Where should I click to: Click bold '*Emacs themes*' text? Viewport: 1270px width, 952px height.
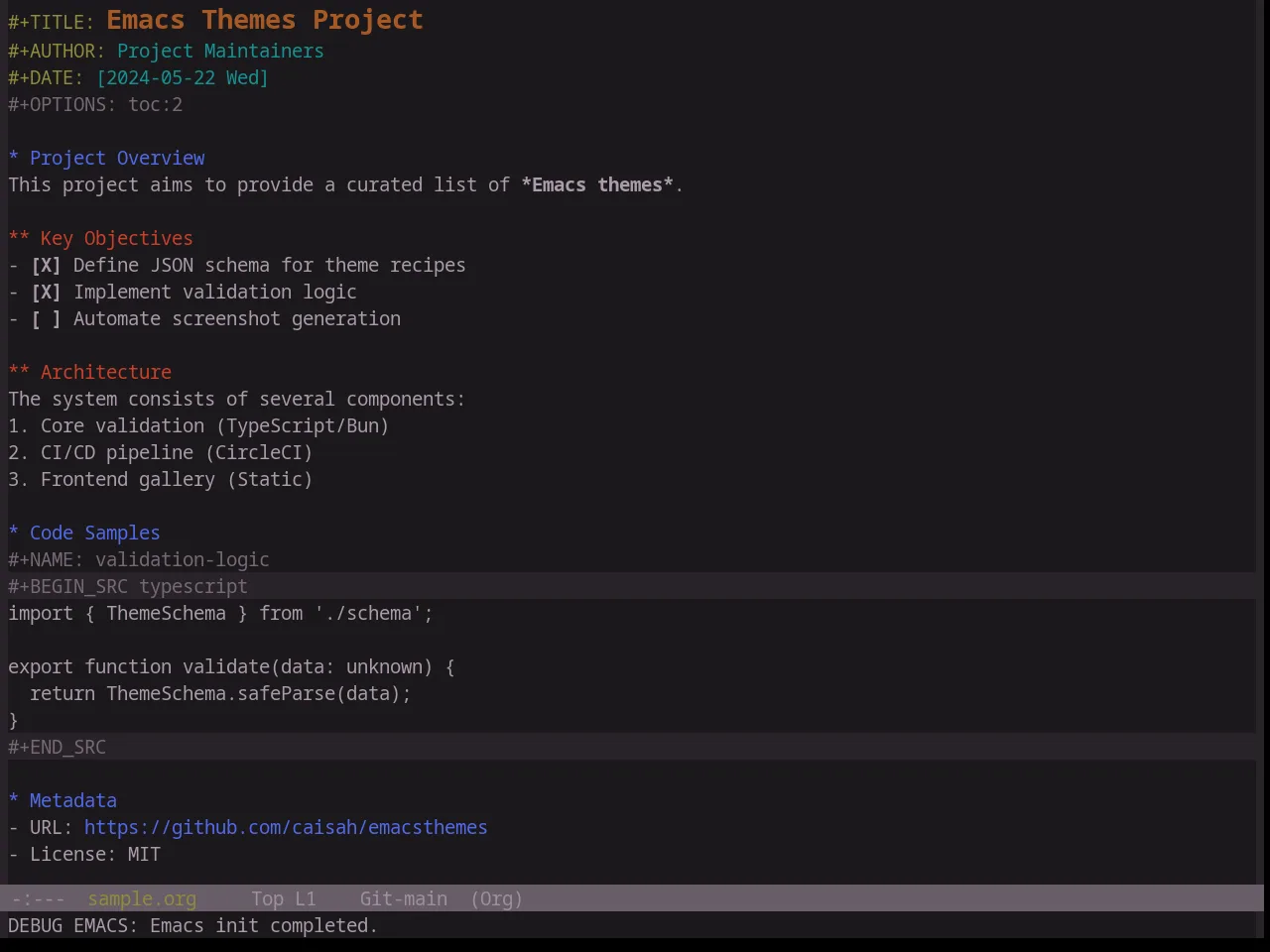tap(597, 184)
